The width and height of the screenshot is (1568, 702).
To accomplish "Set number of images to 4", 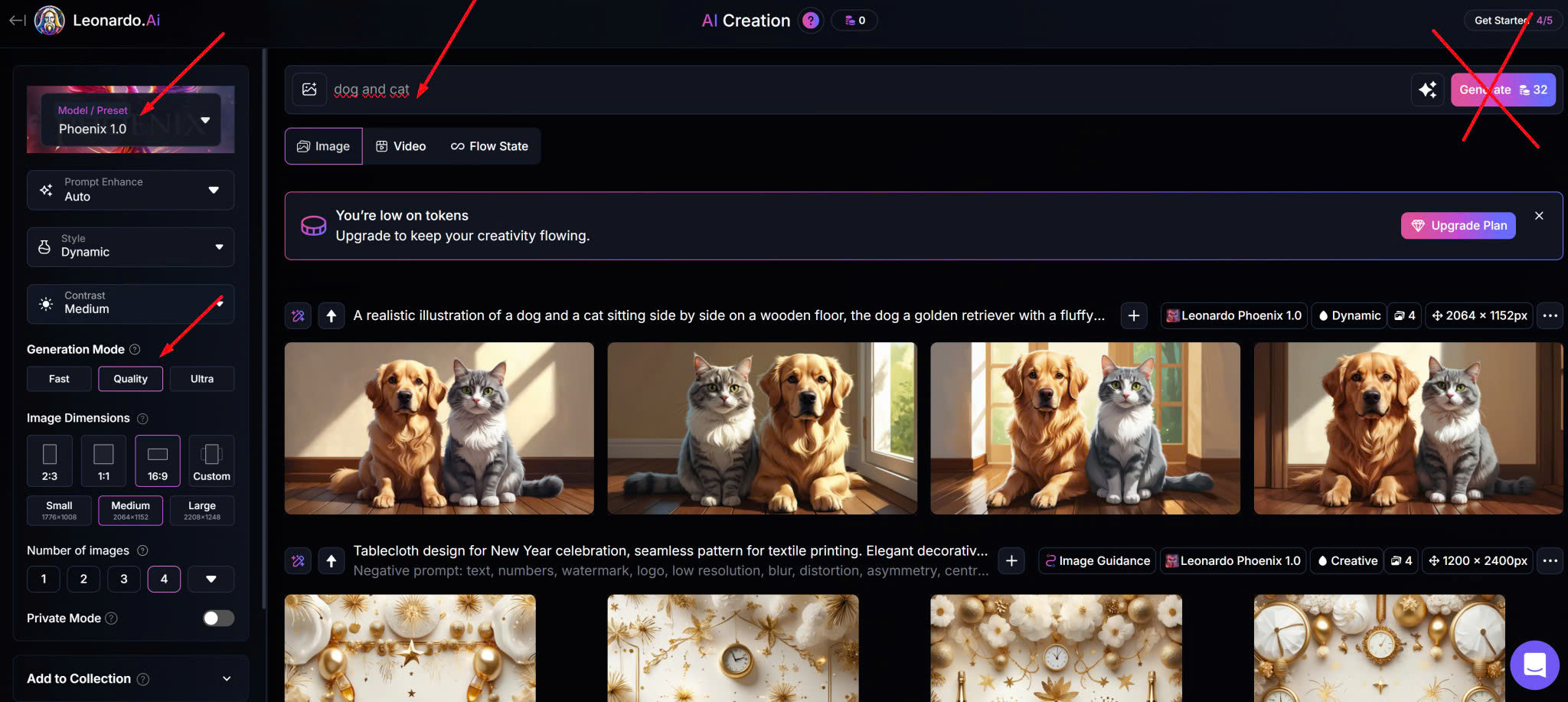I will click(x=164, y=580).
